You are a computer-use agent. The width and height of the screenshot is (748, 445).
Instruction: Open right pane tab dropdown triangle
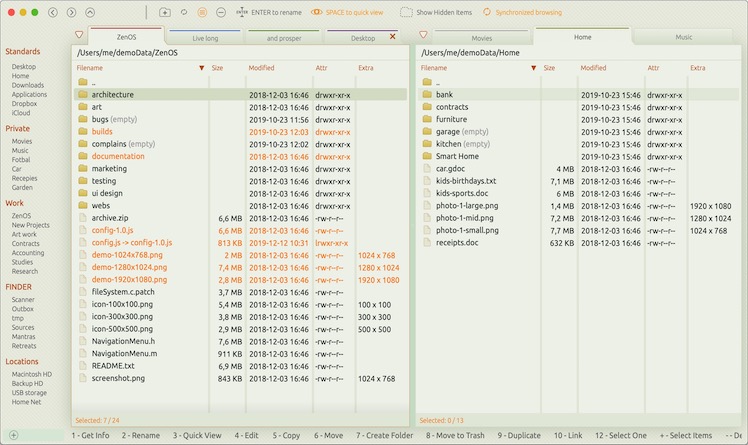pyautogui.click(x=423, y=35)
